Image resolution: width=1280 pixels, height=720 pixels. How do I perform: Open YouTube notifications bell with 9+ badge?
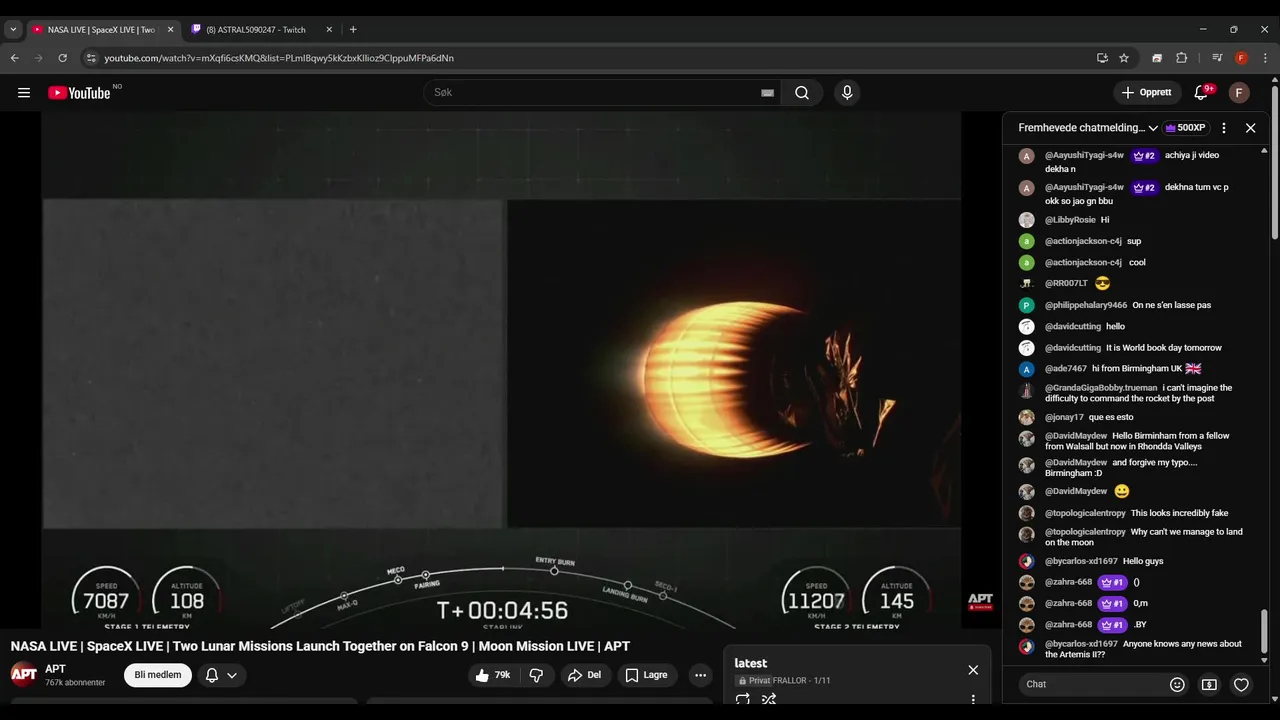[x=1202, y=93]
